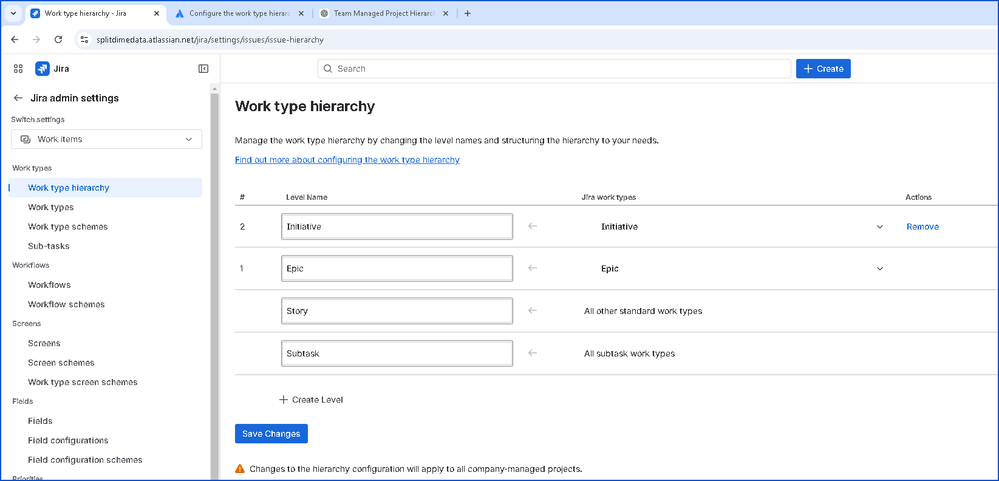This screenshot has height=481, width=999.
Task: Open Workflows in sidebar
Action: 49,285
